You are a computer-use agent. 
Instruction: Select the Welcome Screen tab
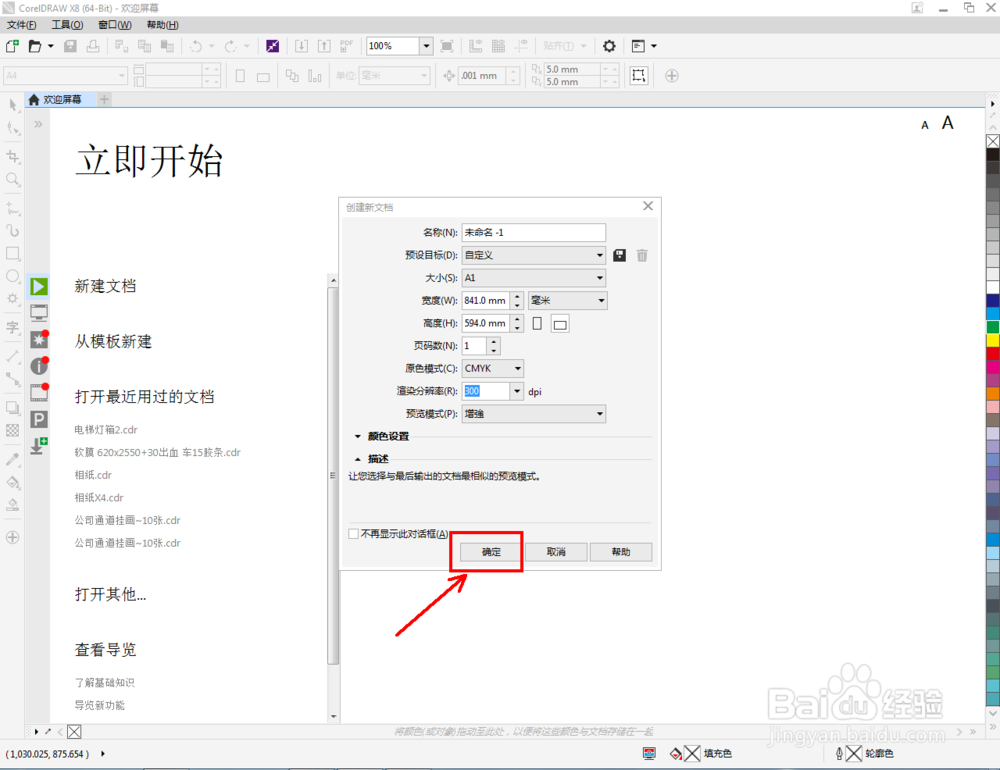(x=61, y=100)
